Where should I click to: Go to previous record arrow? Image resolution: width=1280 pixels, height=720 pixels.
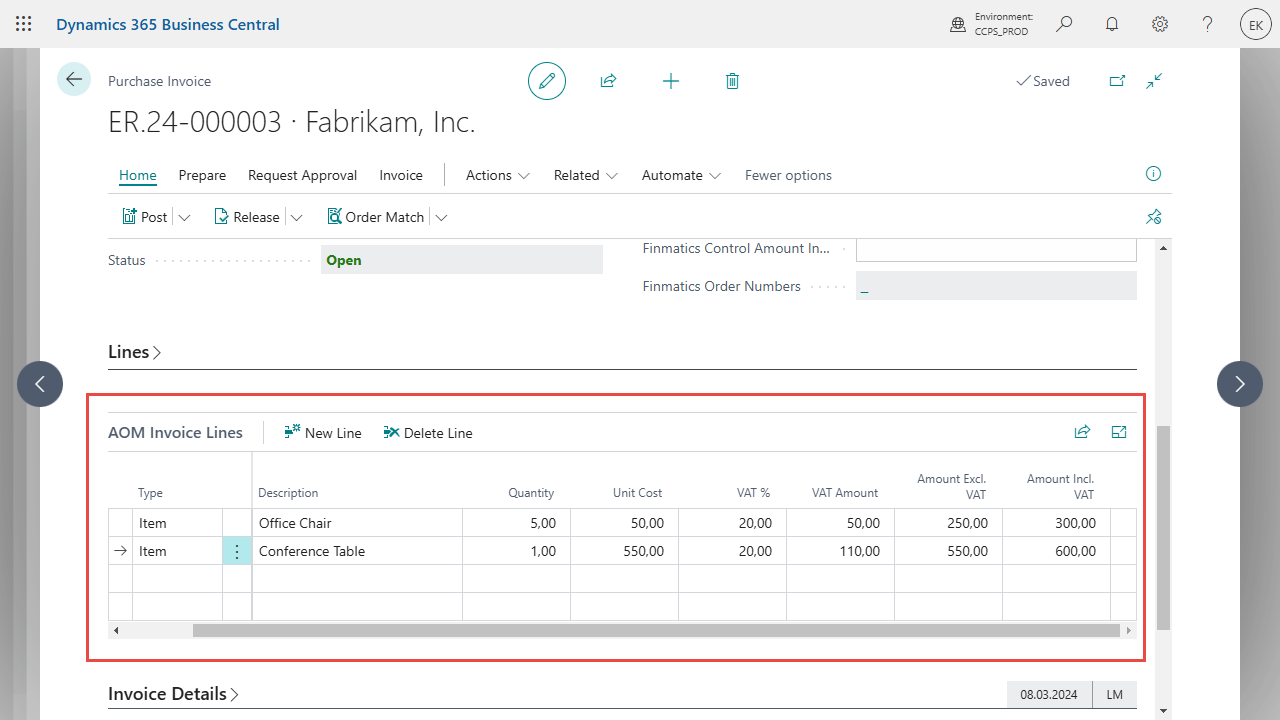[x=40, y=384]
